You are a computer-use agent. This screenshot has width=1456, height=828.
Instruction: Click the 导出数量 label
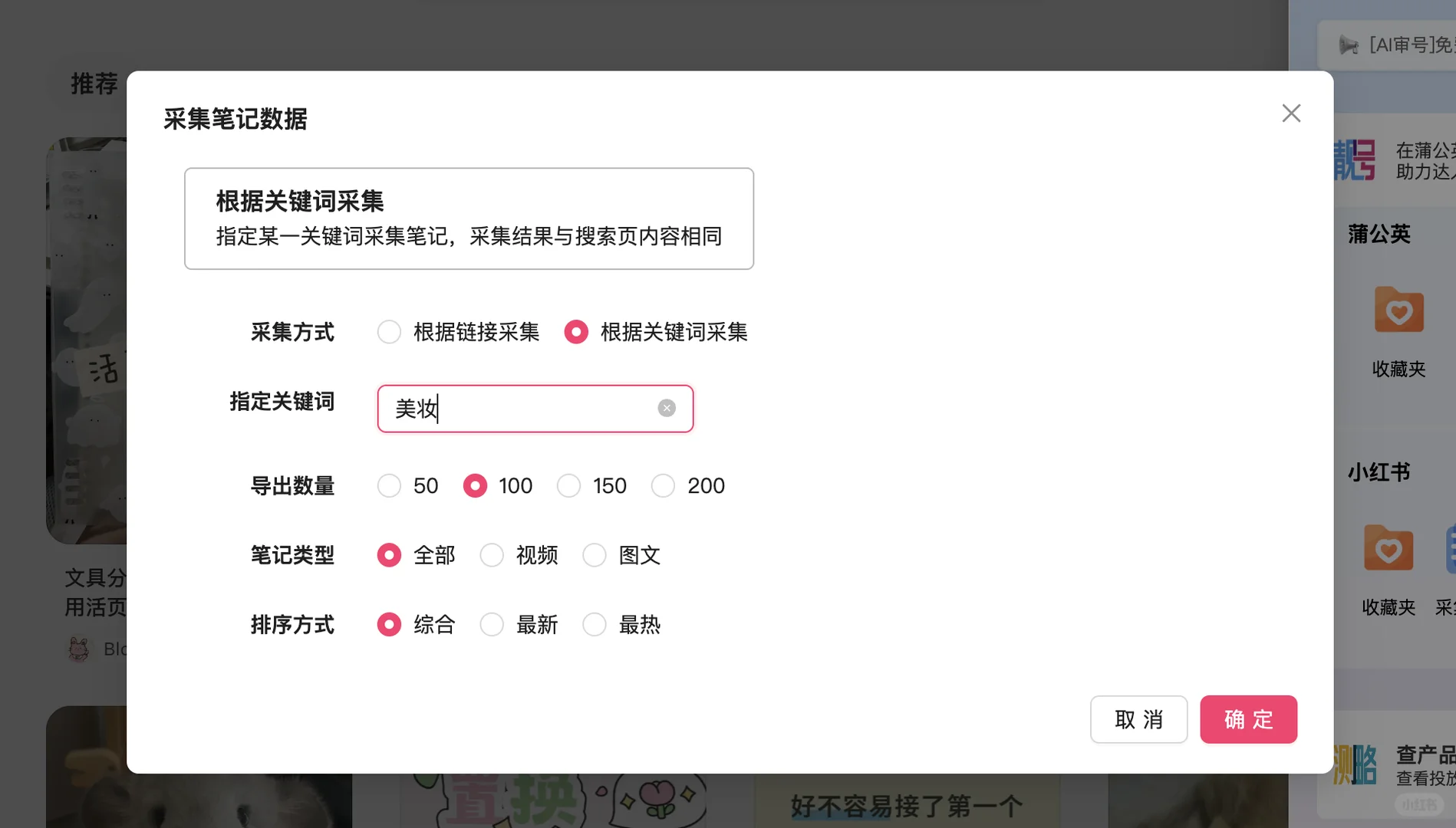[292, 485]
